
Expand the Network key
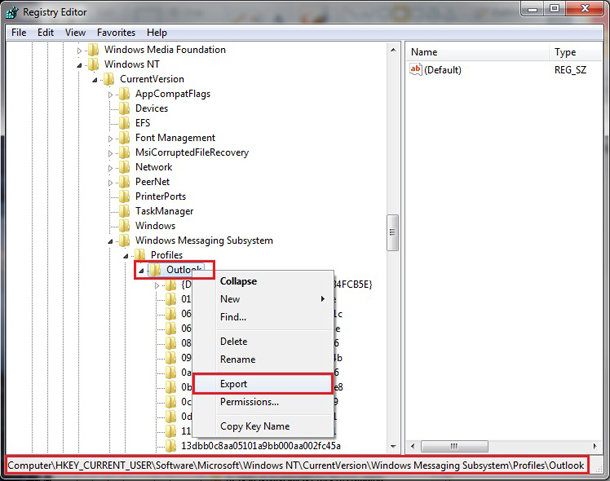click(x=110, y=168)
